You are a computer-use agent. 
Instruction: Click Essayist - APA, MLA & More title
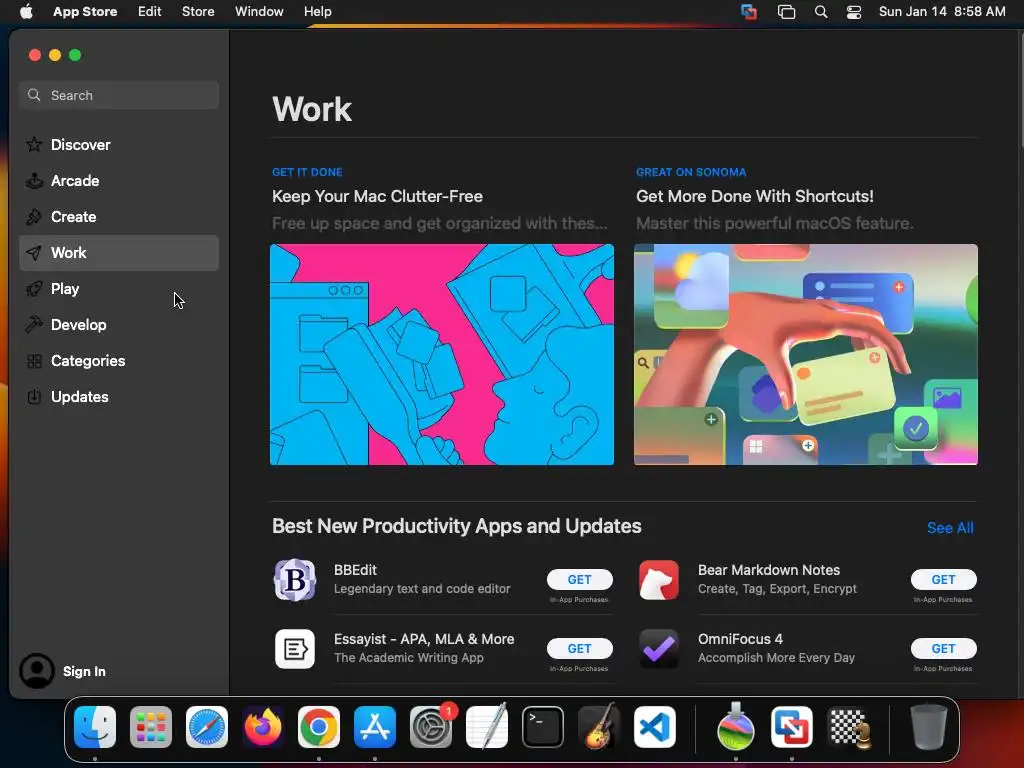point(424,639)
